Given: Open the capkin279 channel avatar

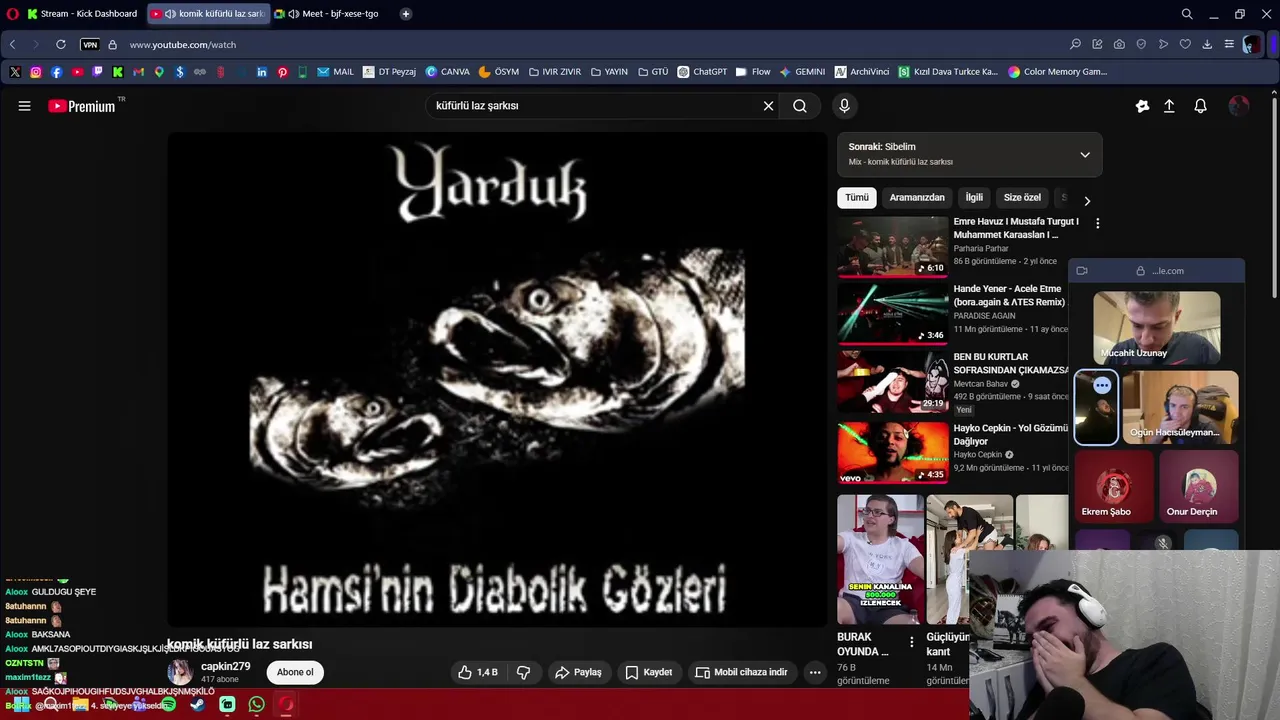Looking at the screenshot, I should (180, 672).
